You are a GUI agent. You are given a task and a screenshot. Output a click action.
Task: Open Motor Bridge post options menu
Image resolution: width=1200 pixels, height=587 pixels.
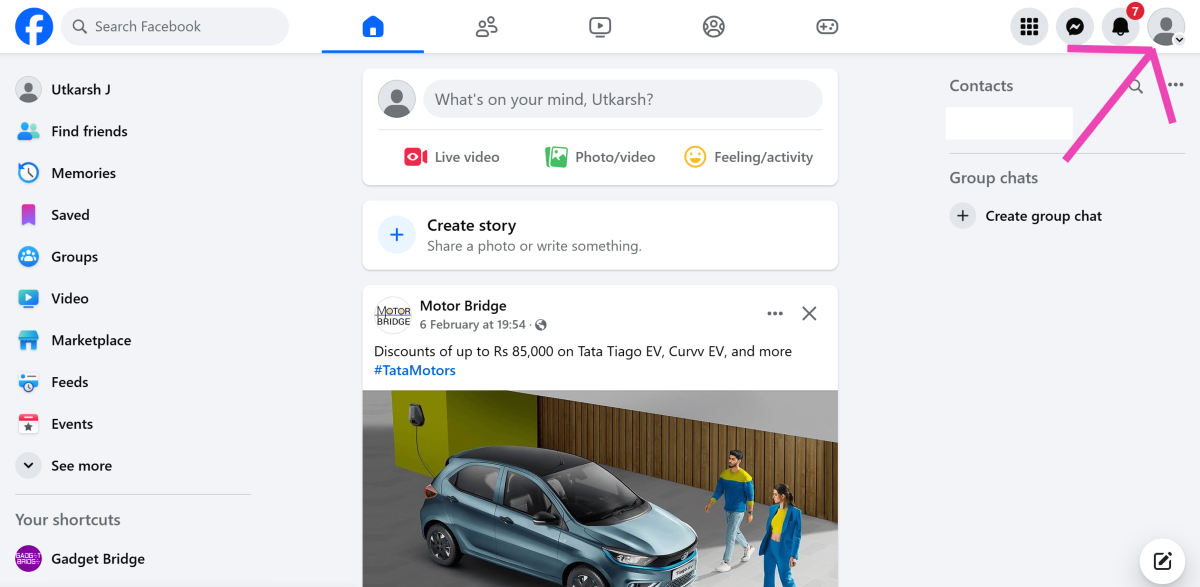775,314
